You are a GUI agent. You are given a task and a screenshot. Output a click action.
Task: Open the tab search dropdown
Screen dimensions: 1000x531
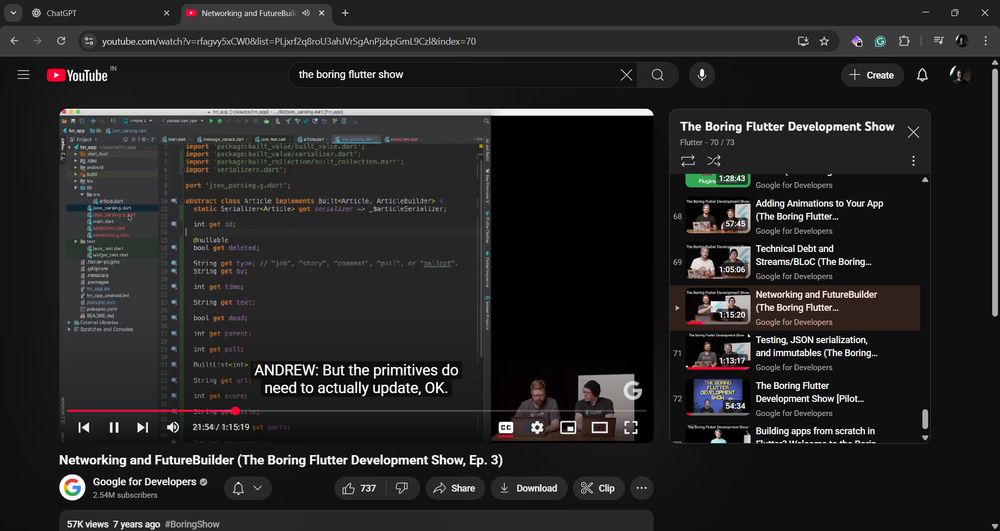click(13, 13)
